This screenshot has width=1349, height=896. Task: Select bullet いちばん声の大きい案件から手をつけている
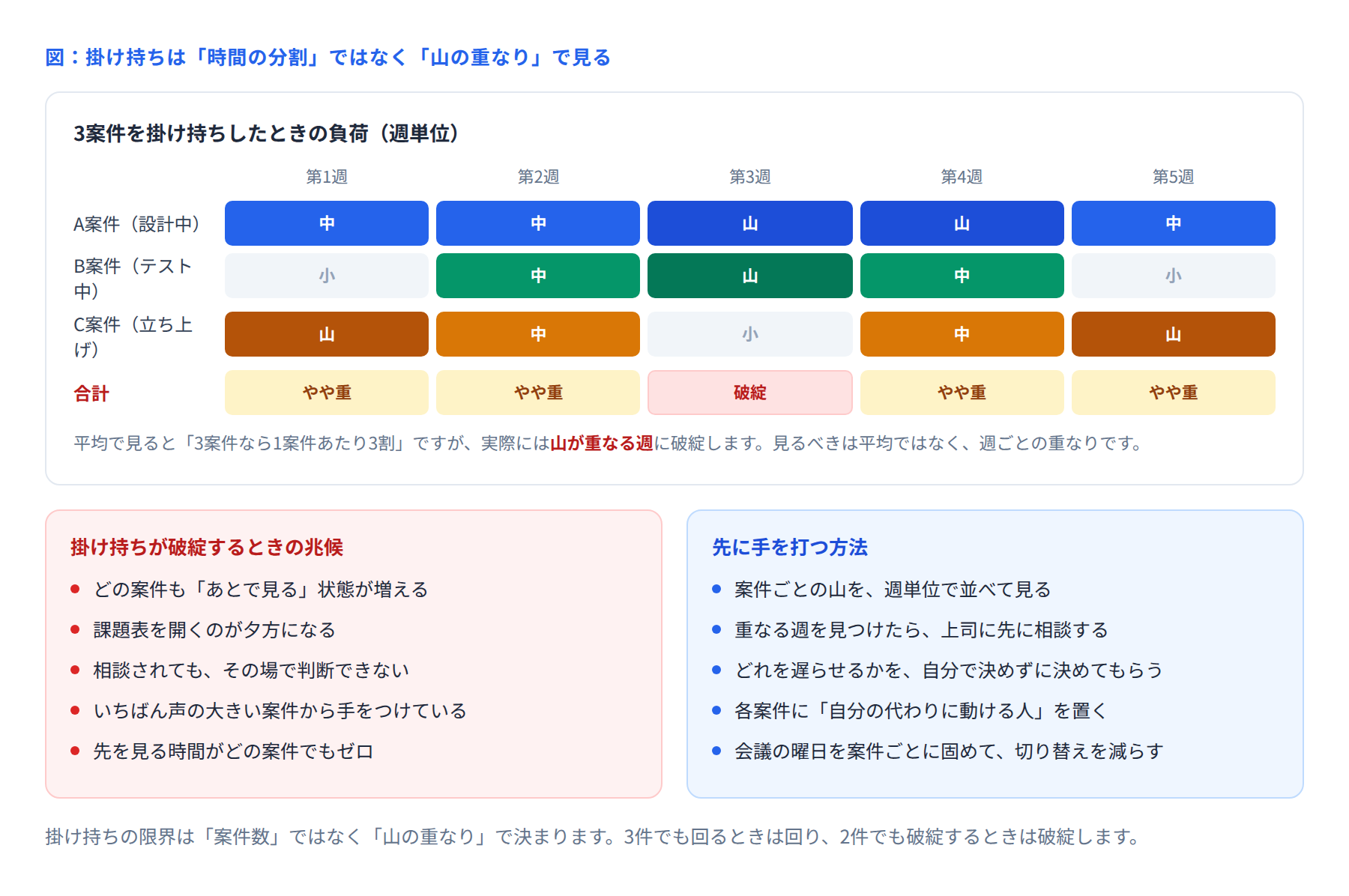(x=280, y=711)
